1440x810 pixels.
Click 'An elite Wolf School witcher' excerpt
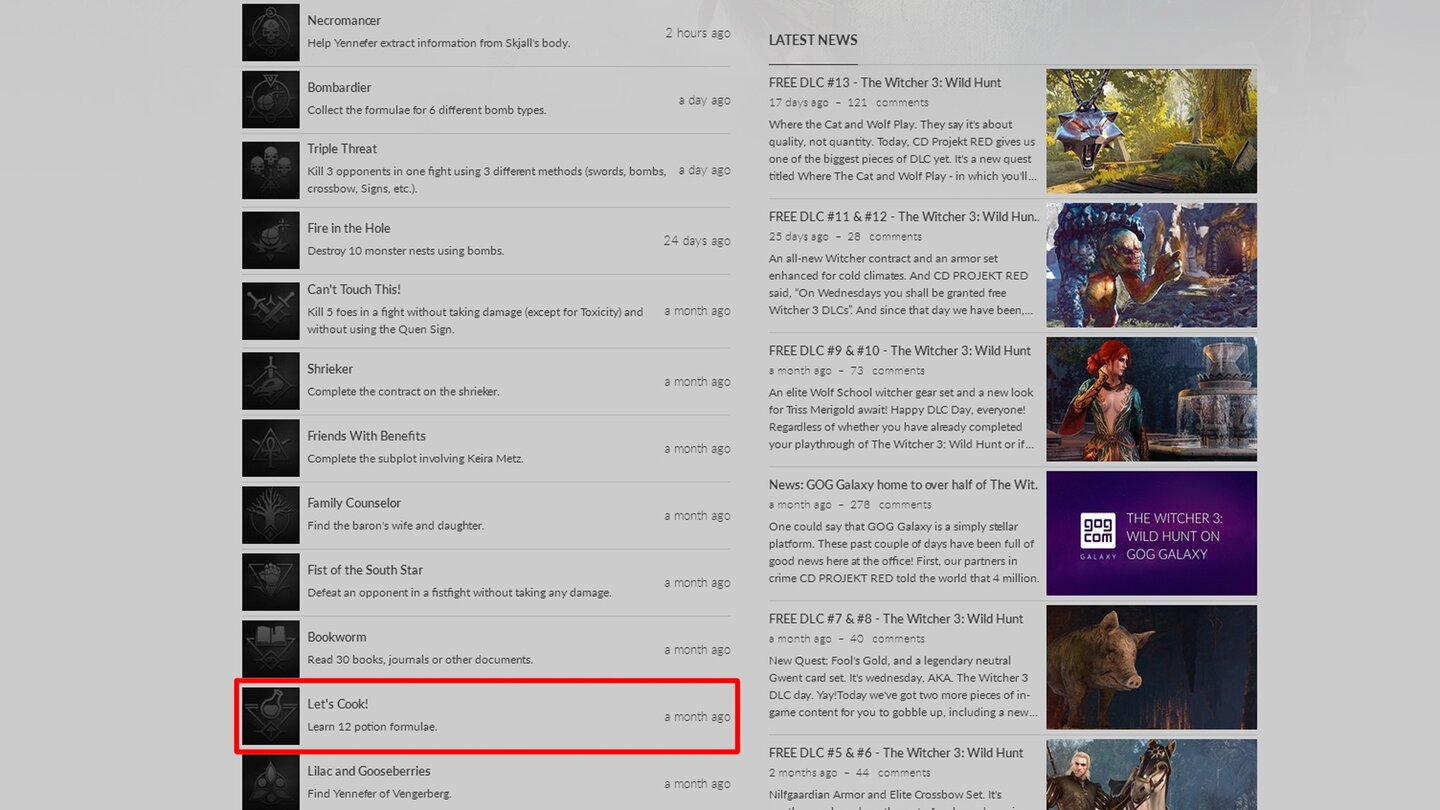tap(903, 419)
